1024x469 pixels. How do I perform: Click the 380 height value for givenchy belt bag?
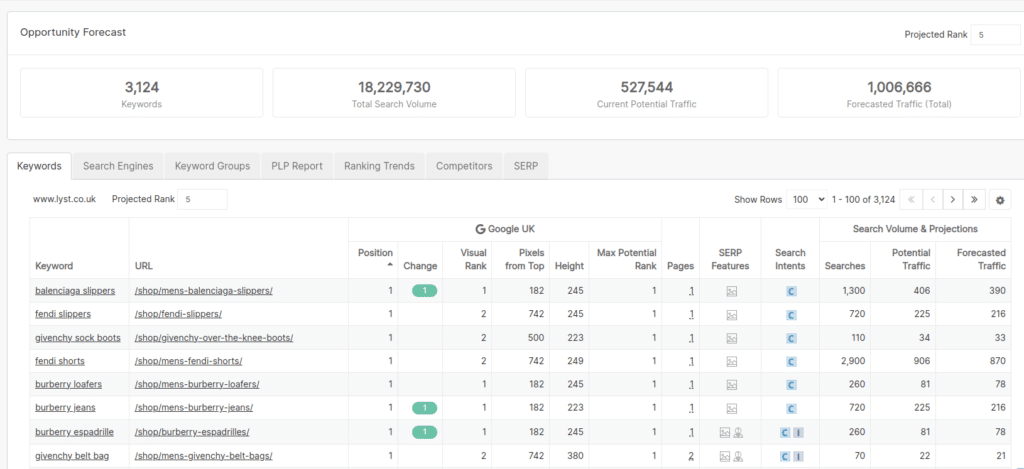[x=576, y=455]
